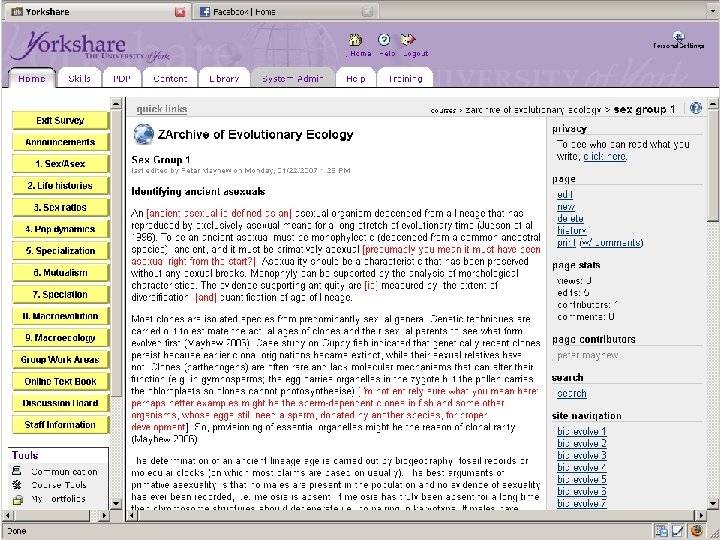Click the content pane scroll down arrow
This screenshot has height=540, width=720.
tap(713, 503)
